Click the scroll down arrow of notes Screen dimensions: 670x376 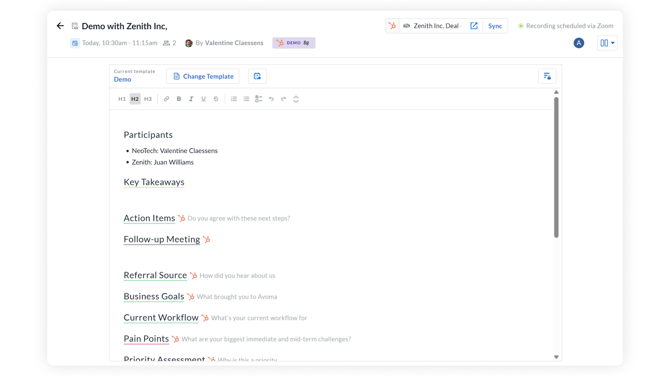click(556, 357)
